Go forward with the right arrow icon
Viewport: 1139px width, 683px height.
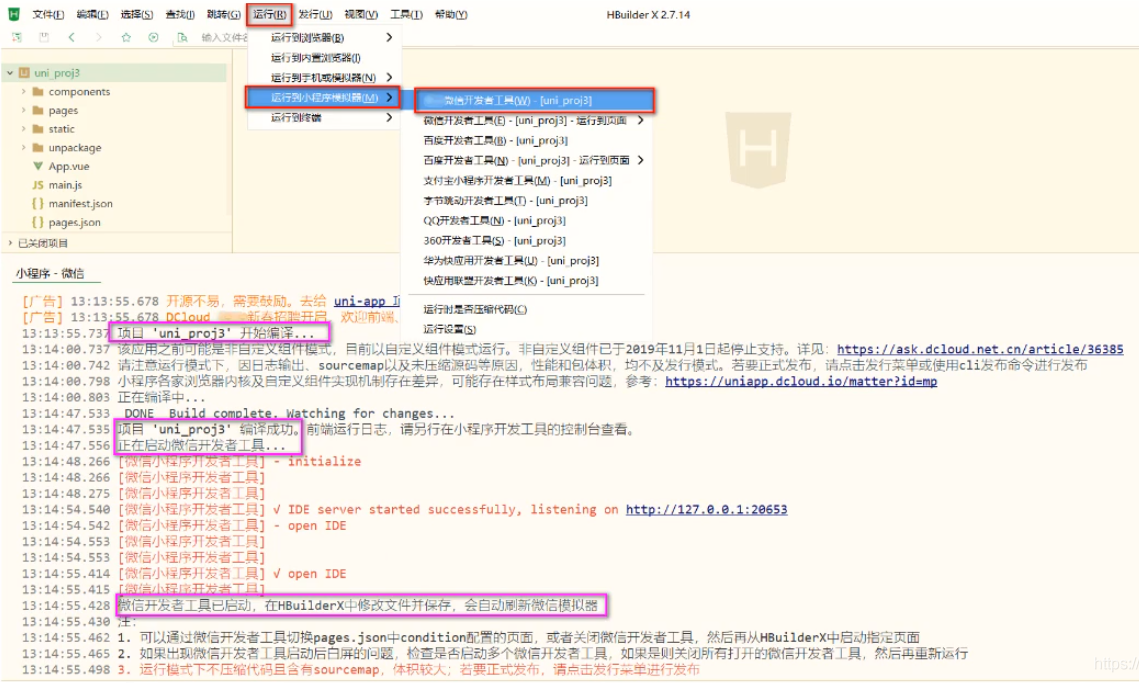[x=98, y=37]
